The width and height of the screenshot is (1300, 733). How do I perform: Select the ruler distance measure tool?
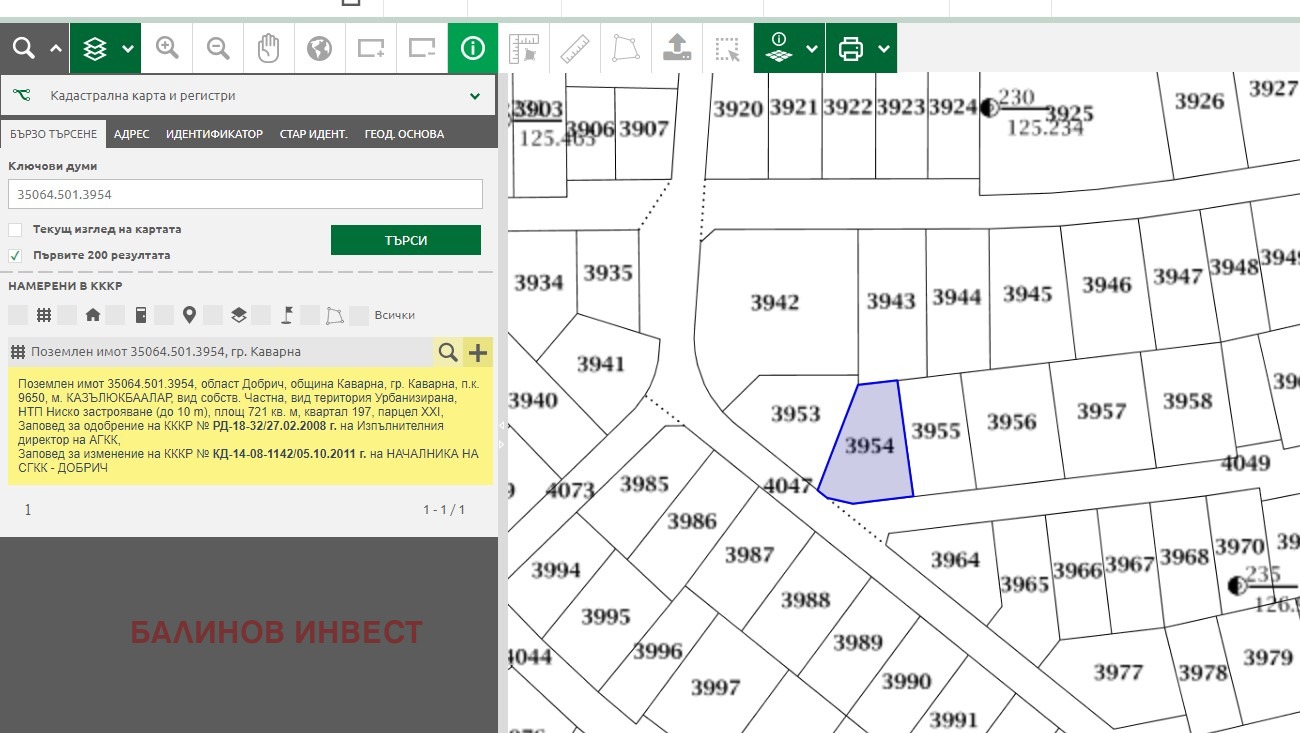tap(575, 48)
